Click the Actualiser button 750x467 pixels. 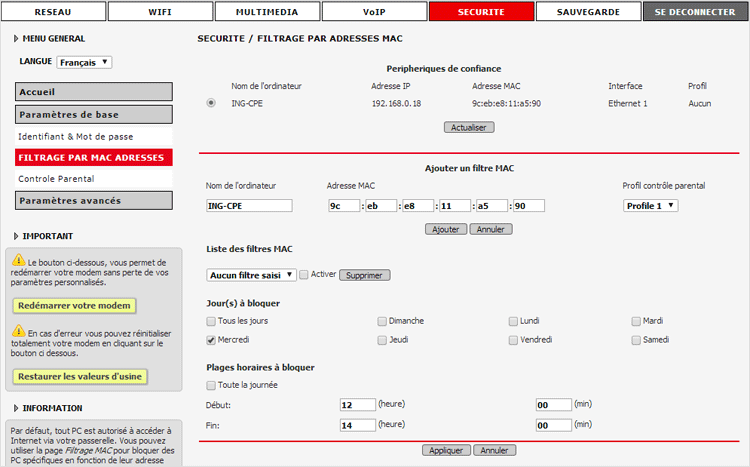coord(468,127)
